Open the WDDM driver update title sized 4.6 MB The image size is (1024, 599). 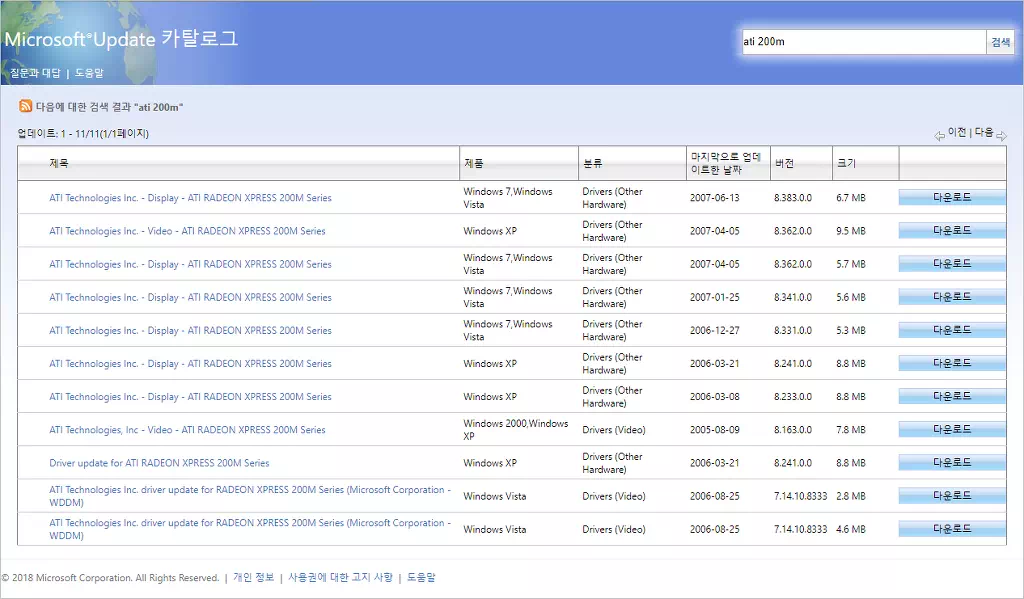tap(249, 530)
